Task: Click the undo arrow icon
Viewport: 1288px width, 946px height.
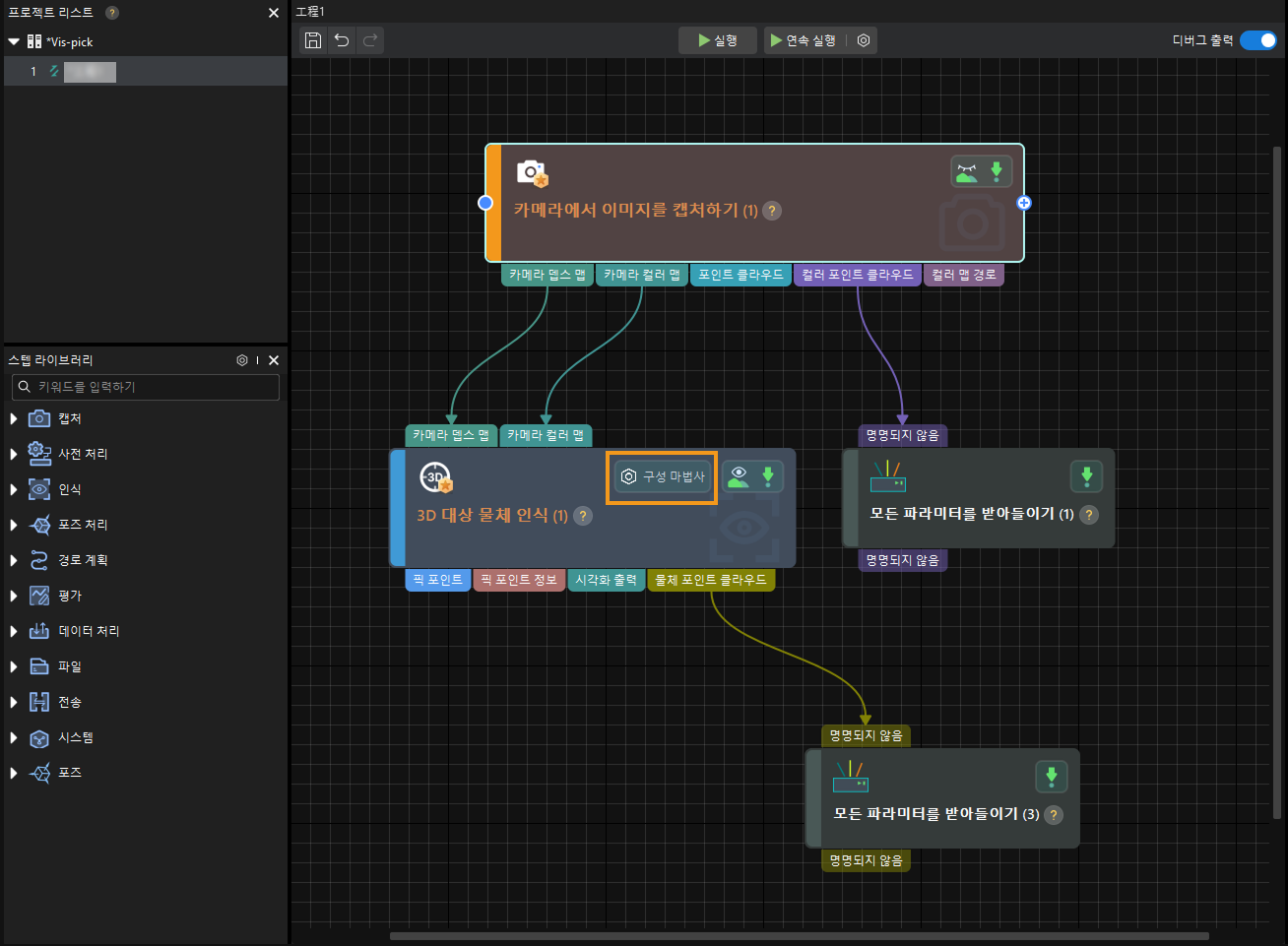Action: (342, 40)
